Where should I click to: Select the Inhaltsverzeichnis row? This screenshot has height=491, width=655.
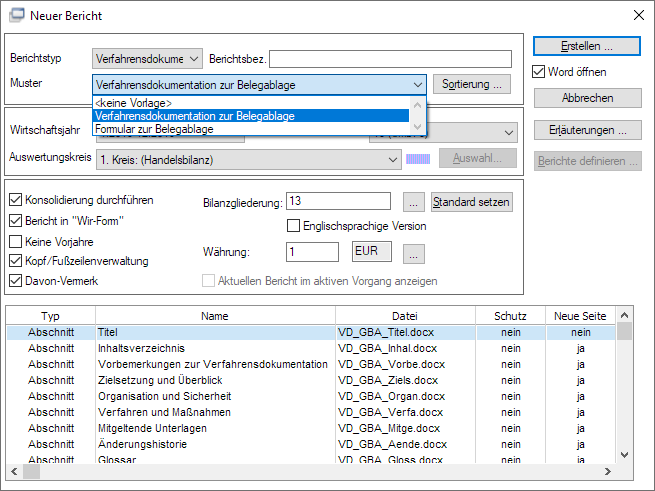[x=311, y=348]
